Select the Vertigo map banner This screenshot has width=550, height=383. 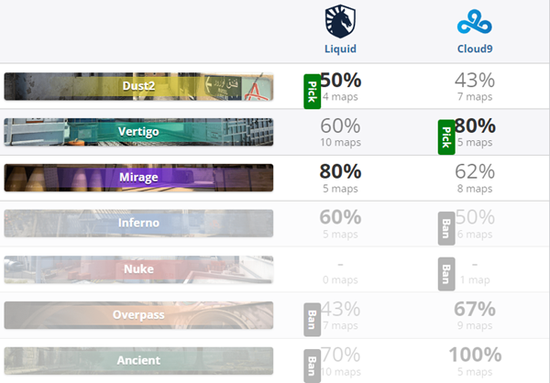coord(139,132)
